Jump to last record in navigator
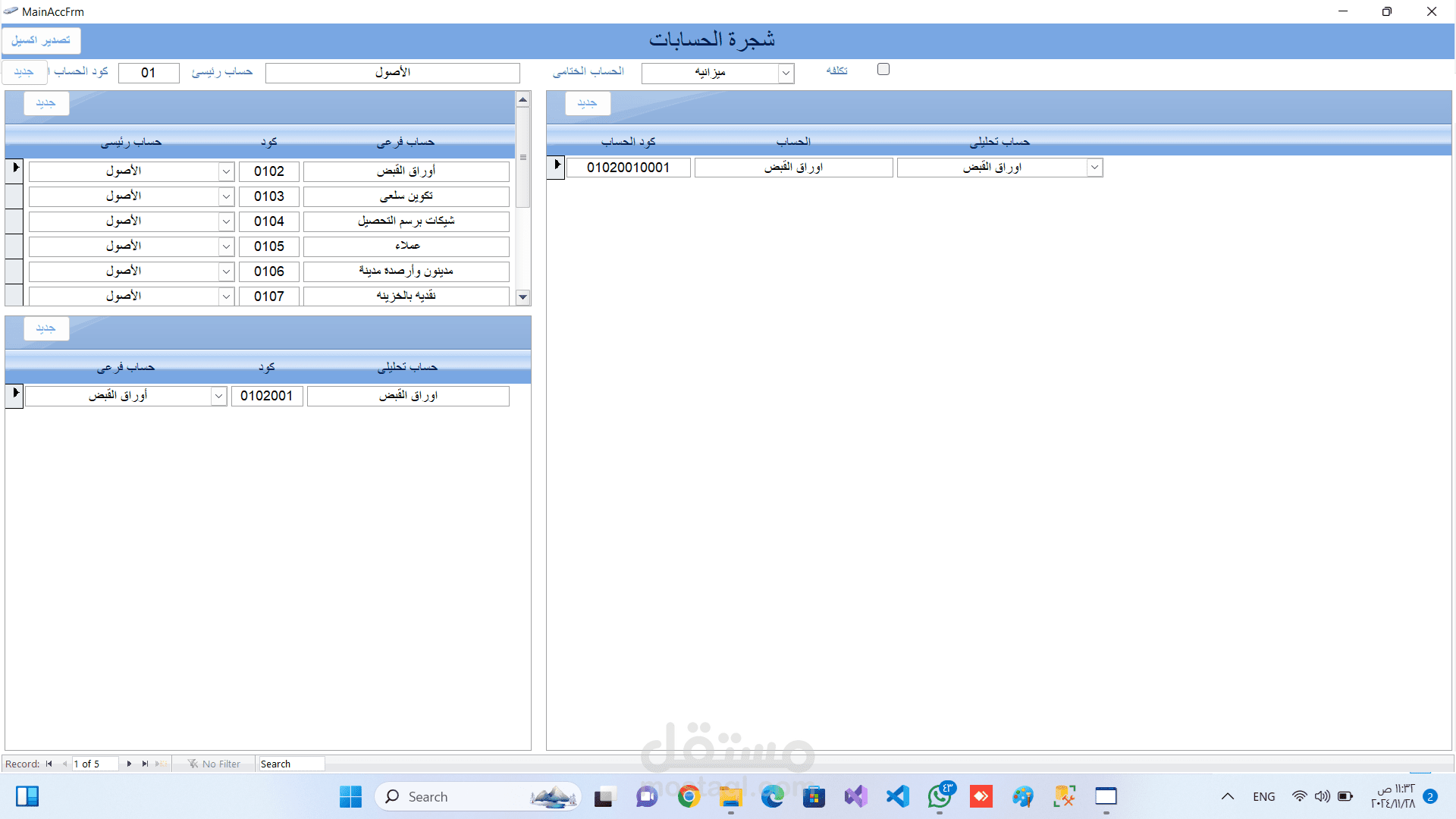The height and width of the screenshot is (819, 1456). tap(145, 764)
